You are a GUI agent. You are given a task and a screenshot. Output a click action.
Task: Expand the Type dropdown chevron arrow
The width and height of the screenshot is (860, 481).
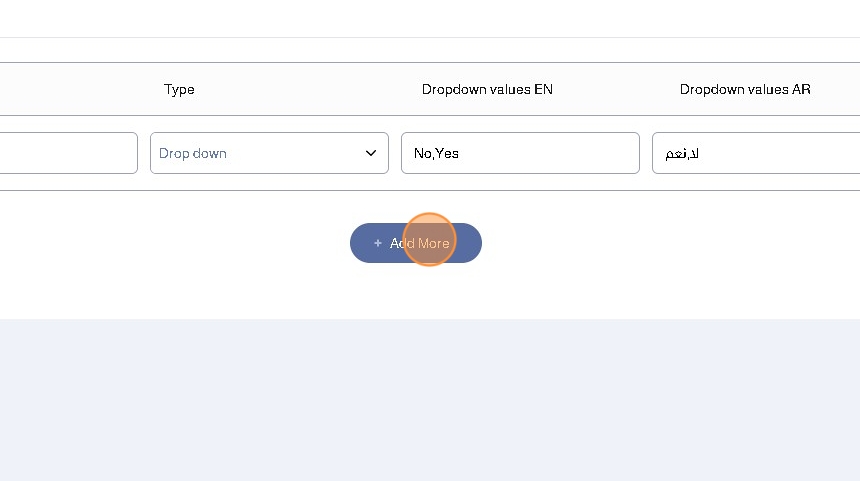pos(371,153)
